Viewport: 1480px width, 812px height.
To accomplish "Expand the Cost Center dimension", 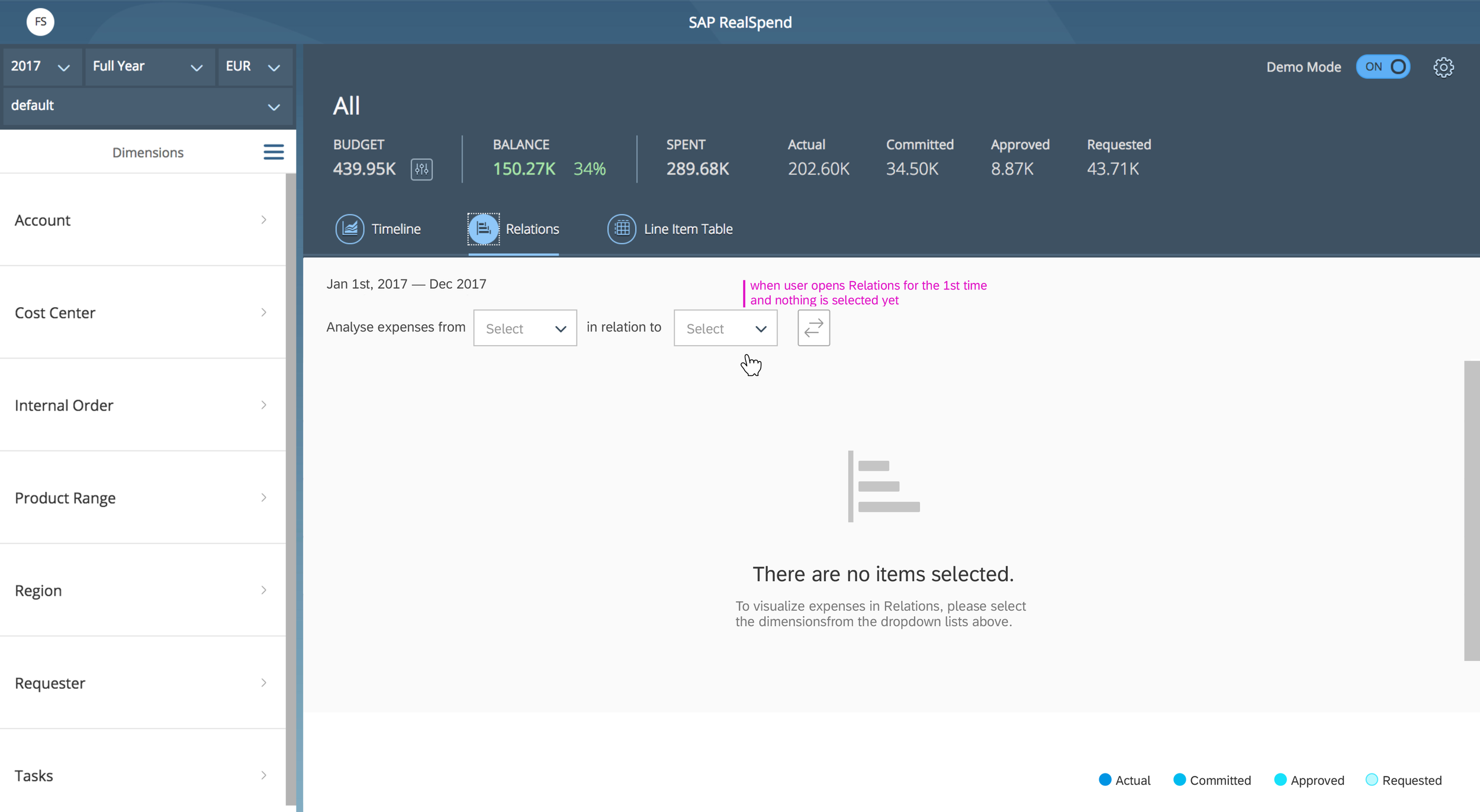I will tap(143, 312).
